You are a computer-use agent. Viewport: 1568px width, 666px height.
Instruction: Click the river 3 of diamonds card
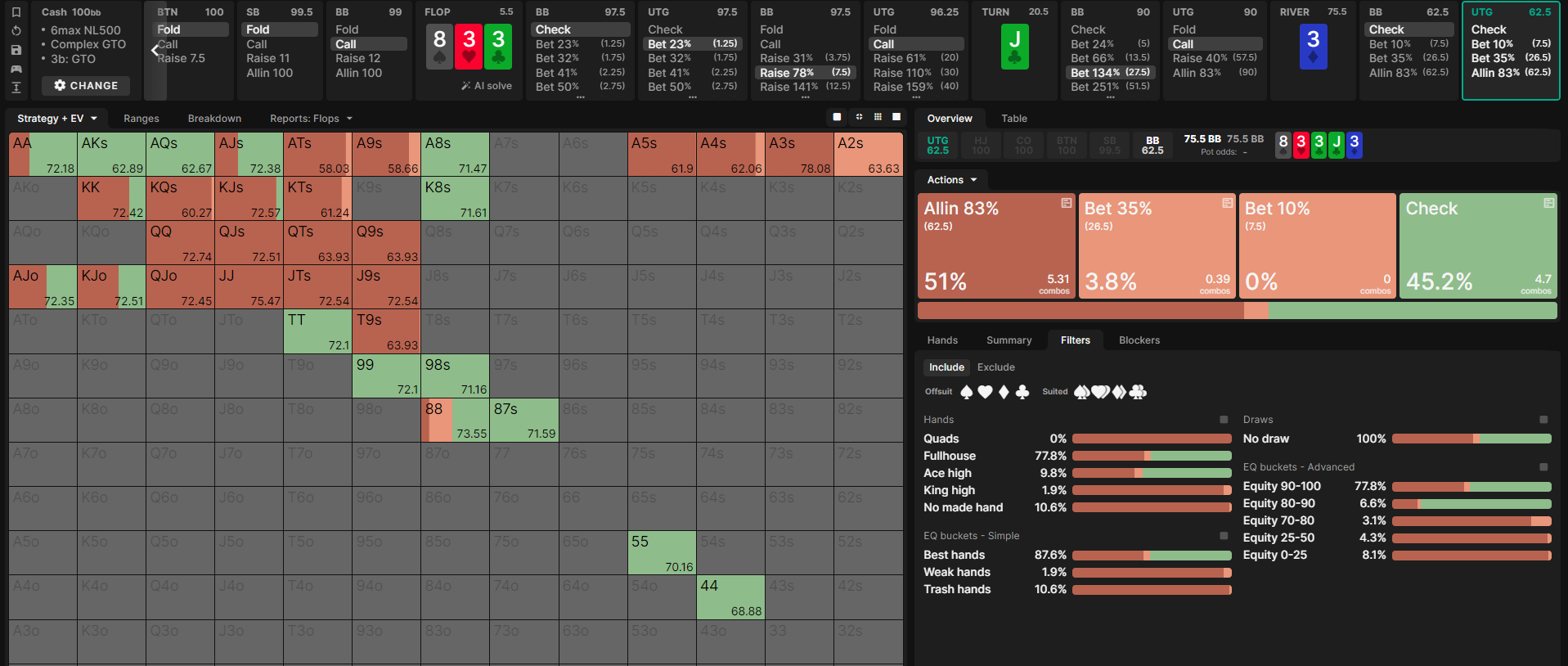pyautogui.click(x=1313, y=47)
